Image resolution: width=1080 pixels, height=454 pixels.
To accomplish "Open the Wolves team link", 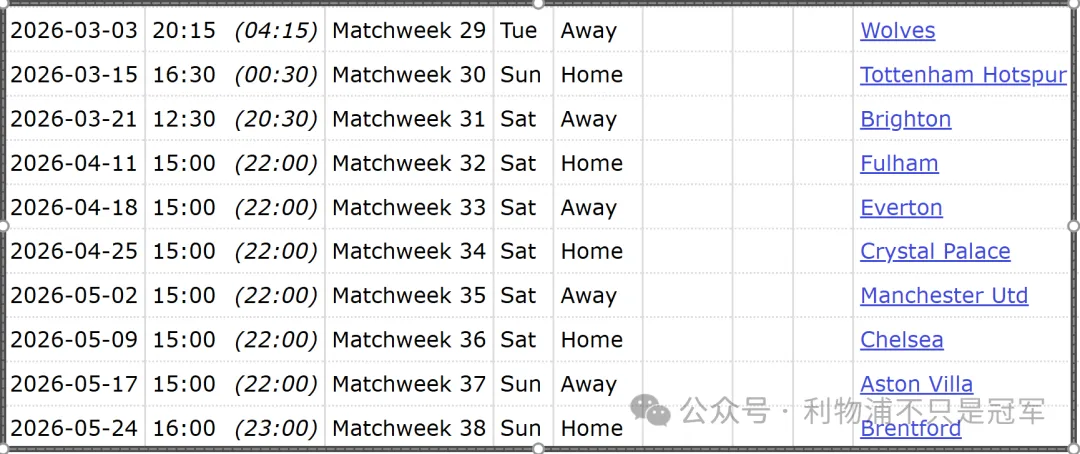I will (x=897, y=31).
